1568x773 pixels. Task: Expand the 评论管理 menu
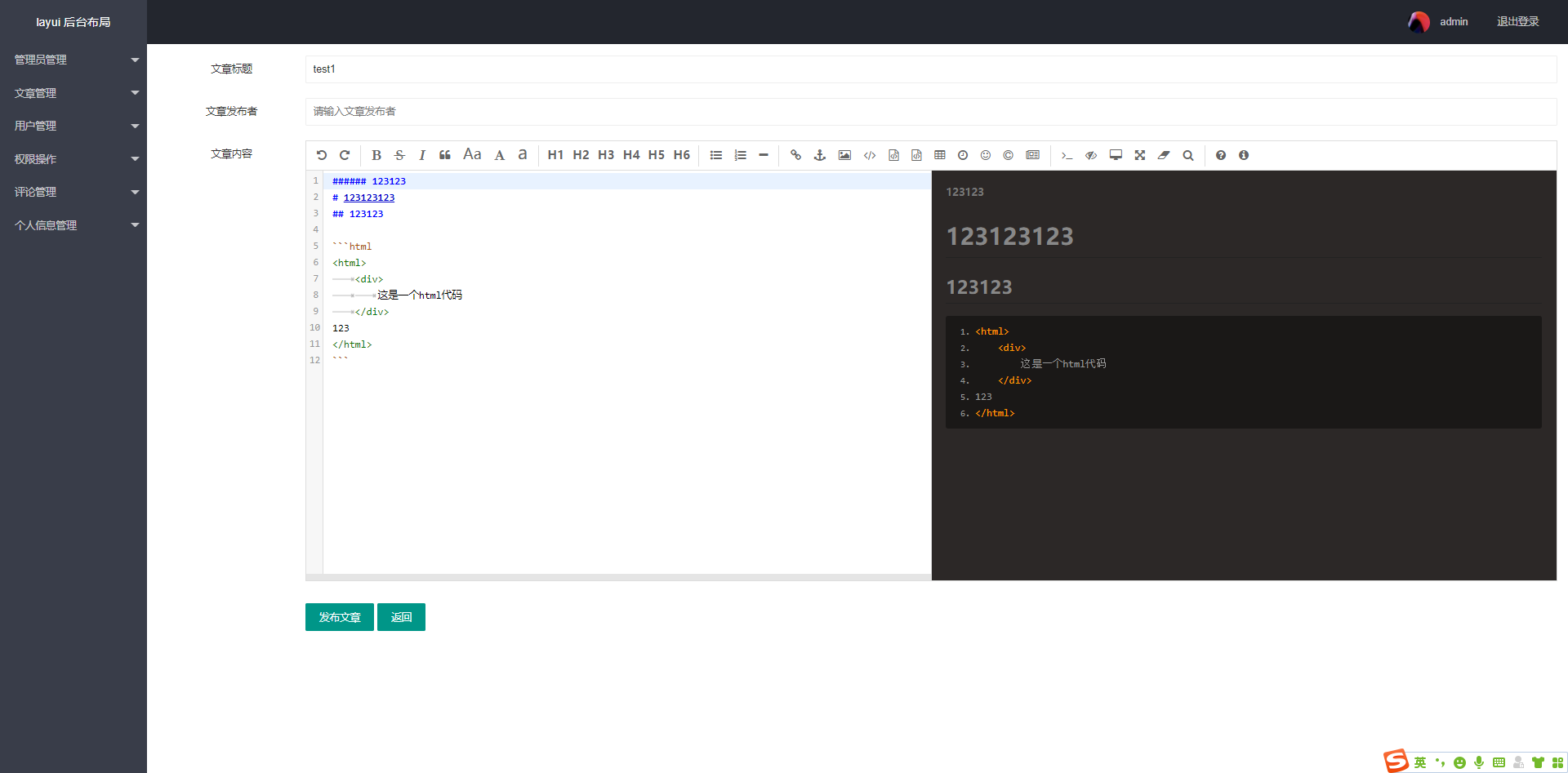click(73, 192)
